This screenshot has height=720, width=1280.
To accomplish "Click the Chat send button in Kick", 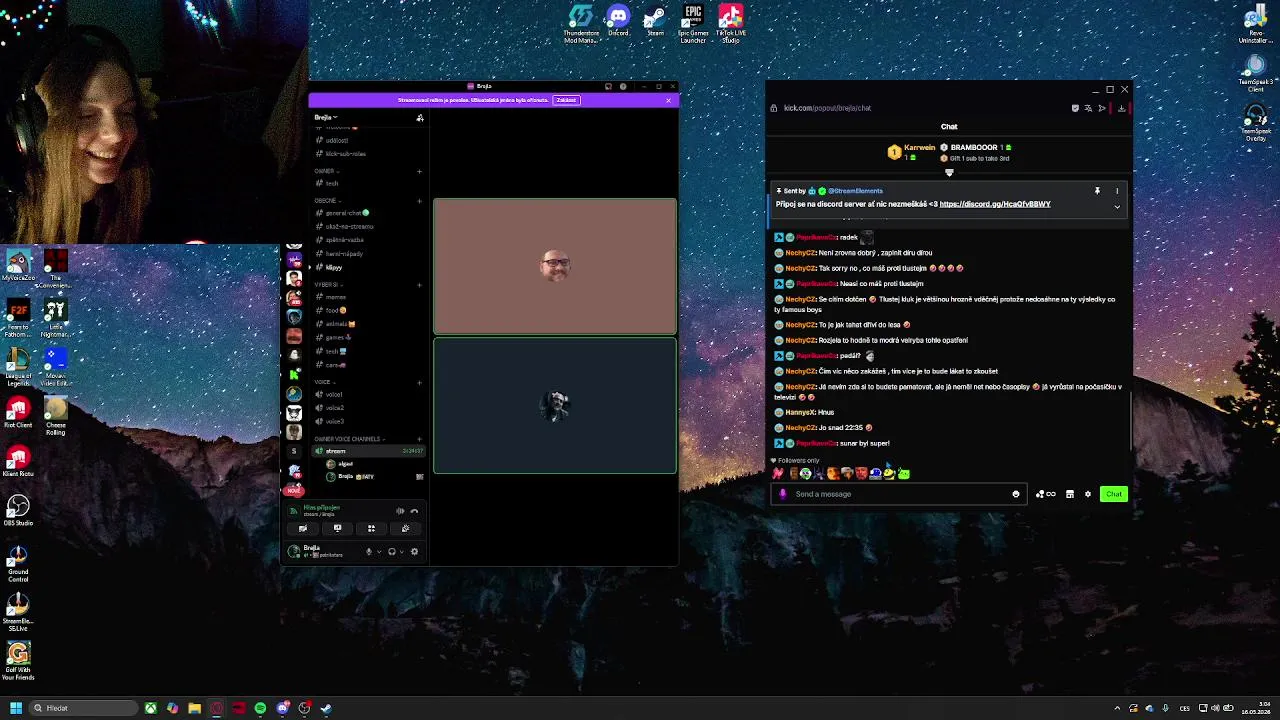I will coord(1114,494).
